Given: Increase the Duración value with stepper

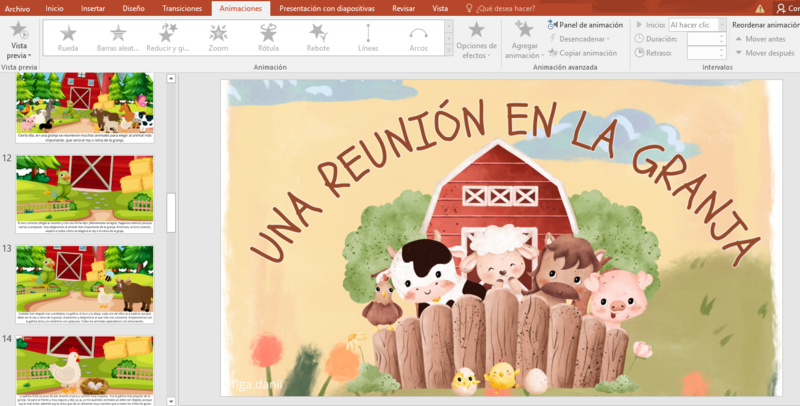Looking at the screenshot, I should coord(722,36).
